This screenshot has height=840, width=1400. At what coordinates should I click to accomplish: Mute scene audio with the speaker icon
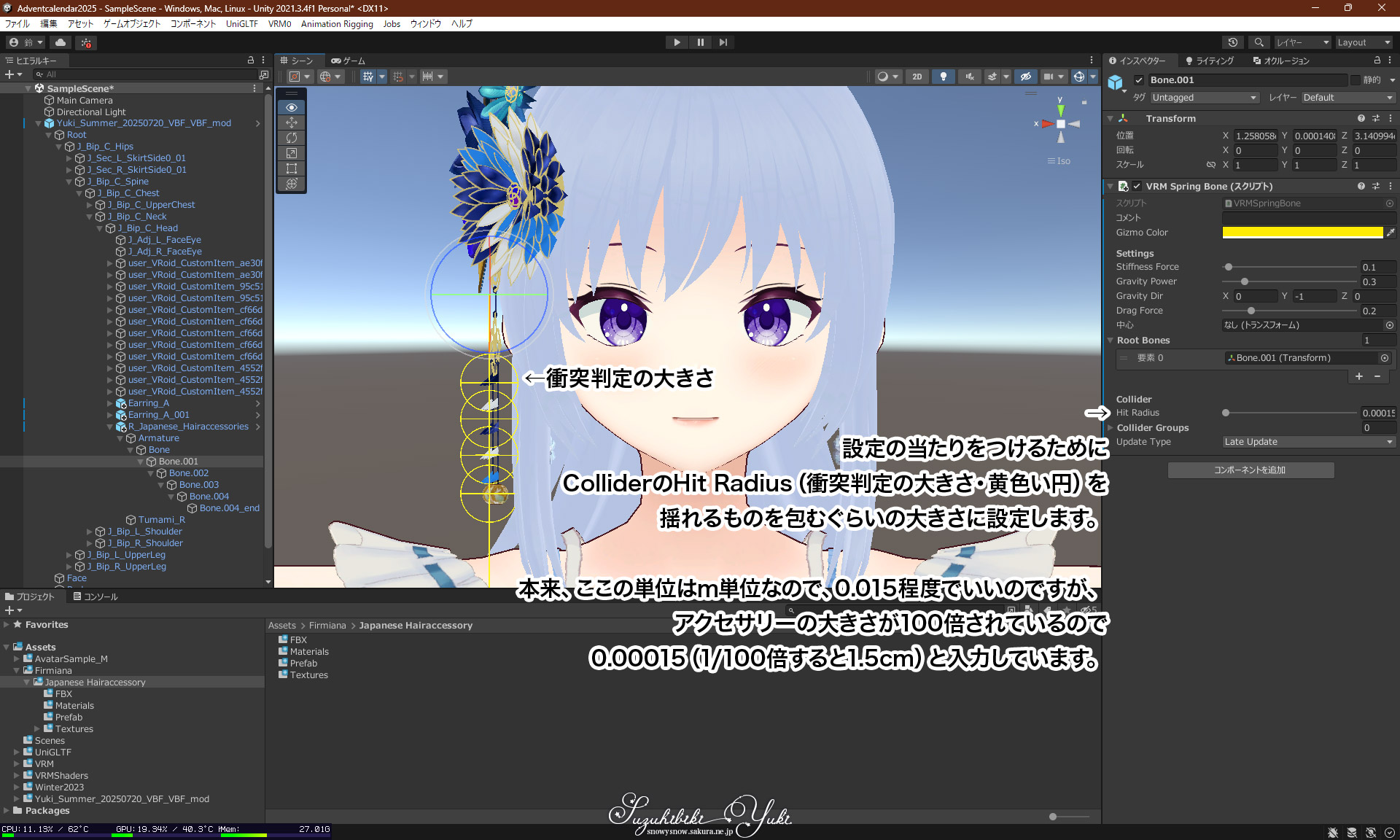coord(969,77)
